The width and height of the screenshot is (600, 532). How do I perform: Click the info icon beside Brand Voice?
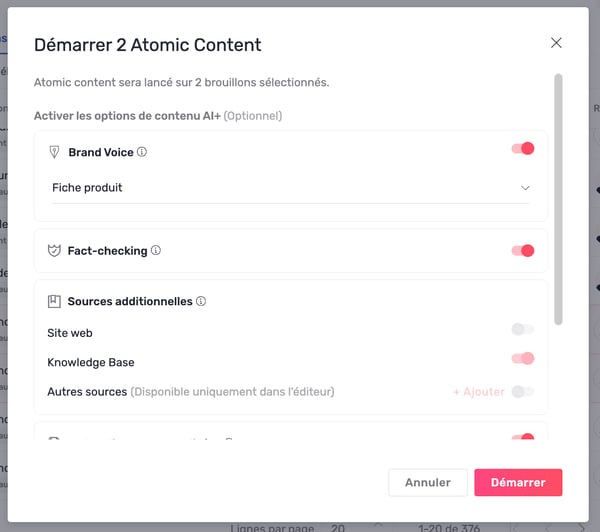click(142, 153)
